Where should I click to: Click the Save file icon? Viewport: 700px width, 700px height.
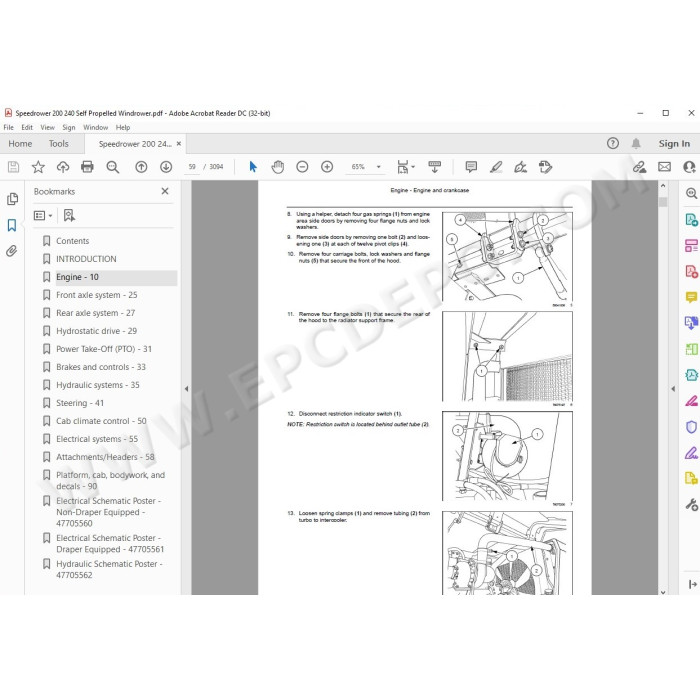pos(13,167)
